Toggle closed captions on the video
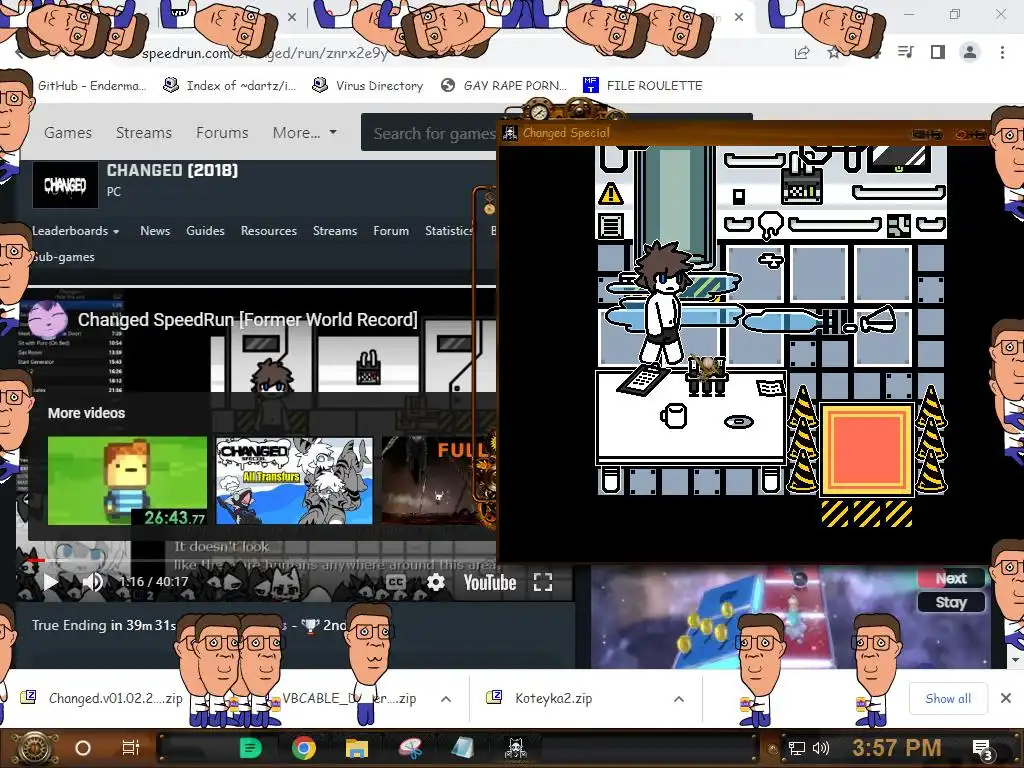The height and width of the screenshot is (768, 1024). tap(396, 582)
